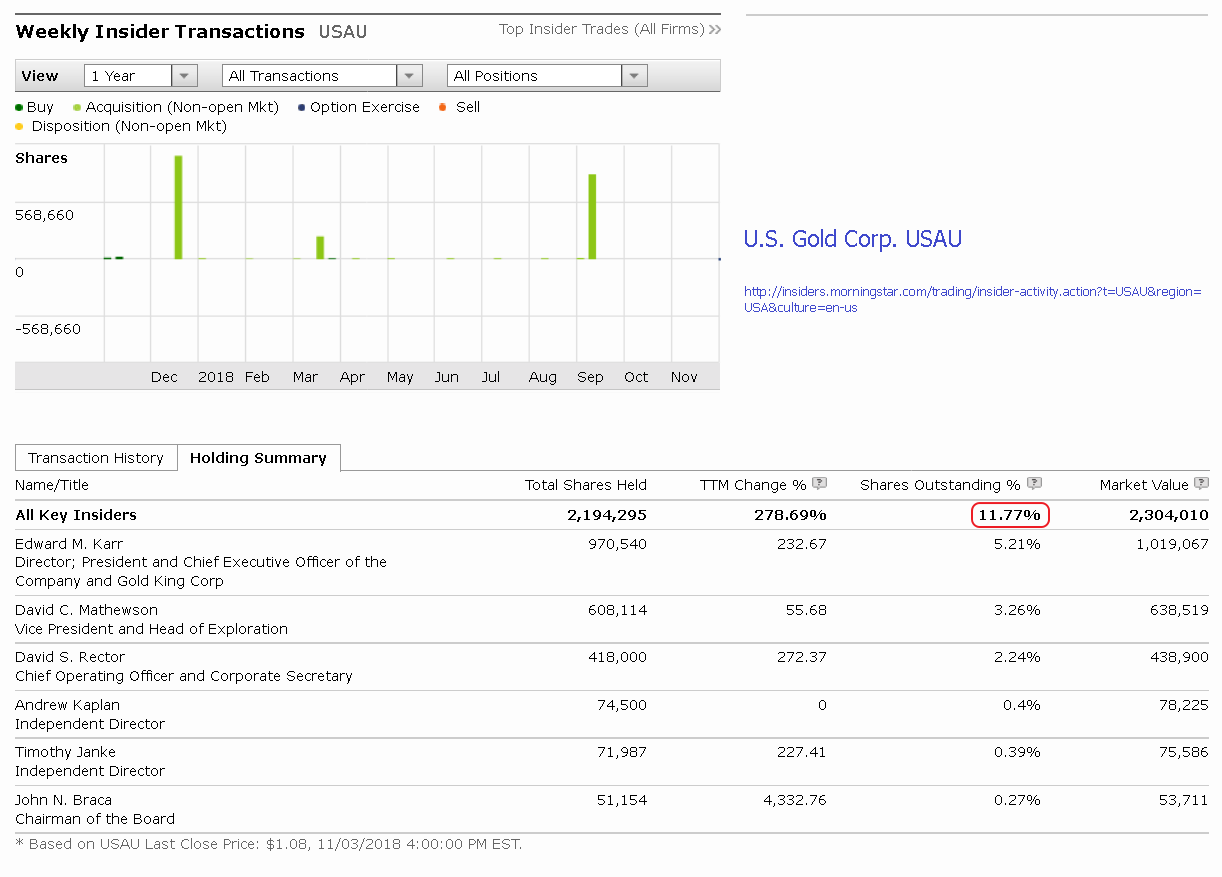The image size is (1222, 877).
Task: Click the September acquisition bar in chart
Action: point(592,216)
